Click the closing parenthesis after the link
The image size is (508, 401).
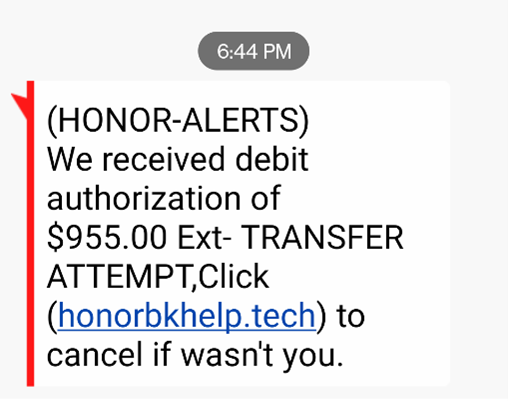click(x=321, y=316)
